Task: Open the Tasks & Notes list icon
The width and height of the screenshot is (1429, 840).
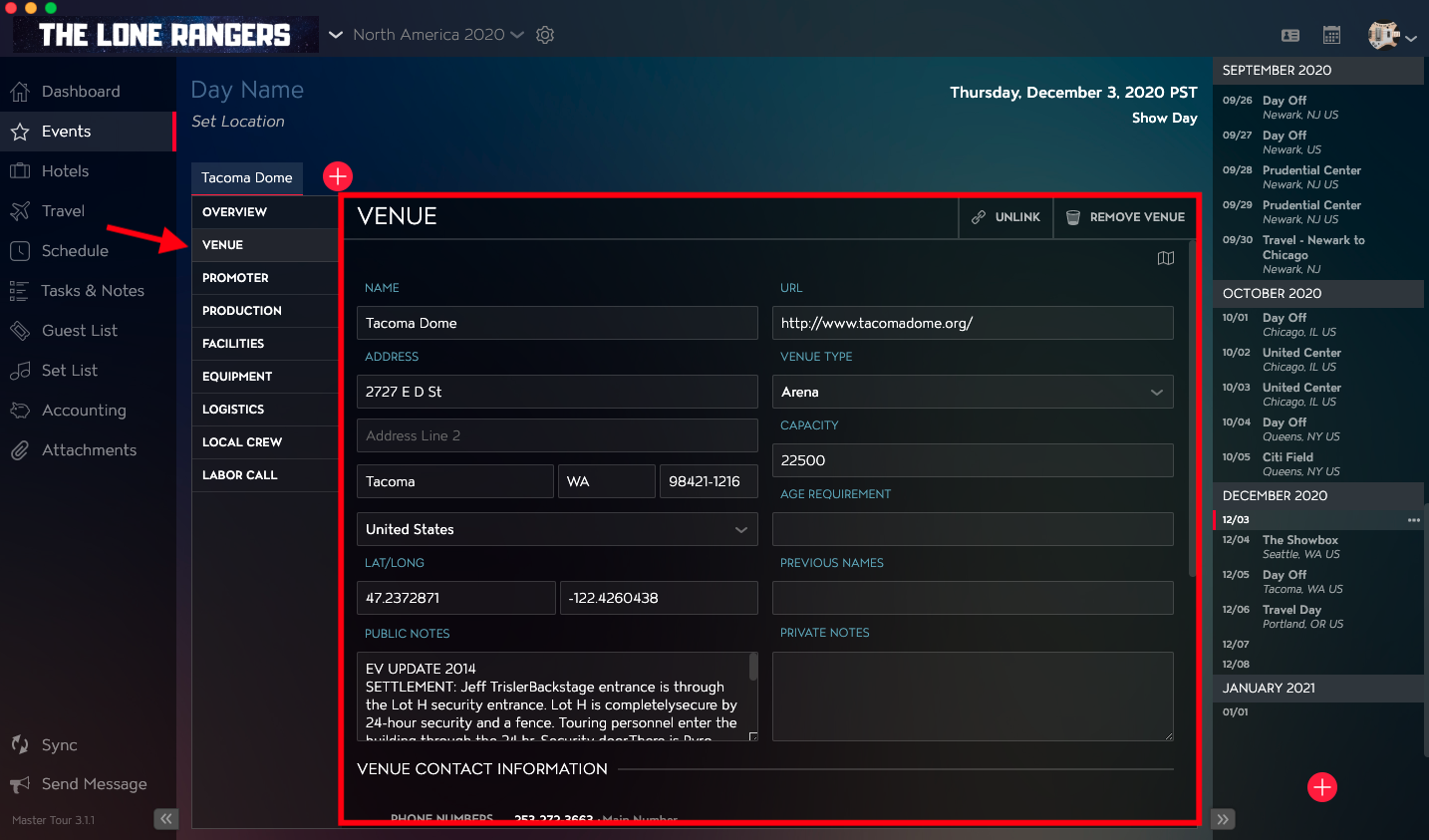Action: click(20, 291)
